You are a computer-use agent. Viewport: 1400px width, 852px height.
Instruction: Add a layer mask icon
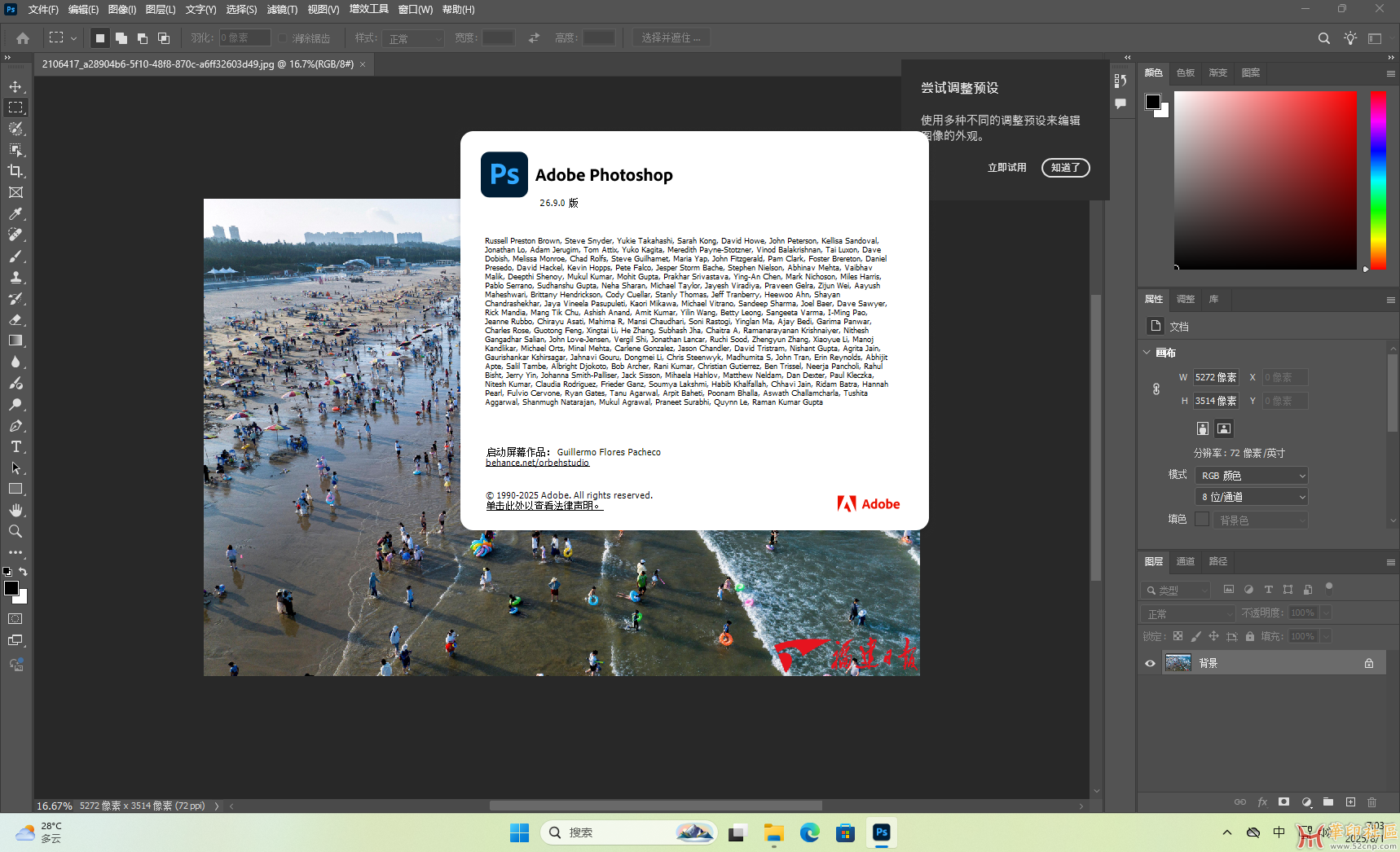[1284, 802]
